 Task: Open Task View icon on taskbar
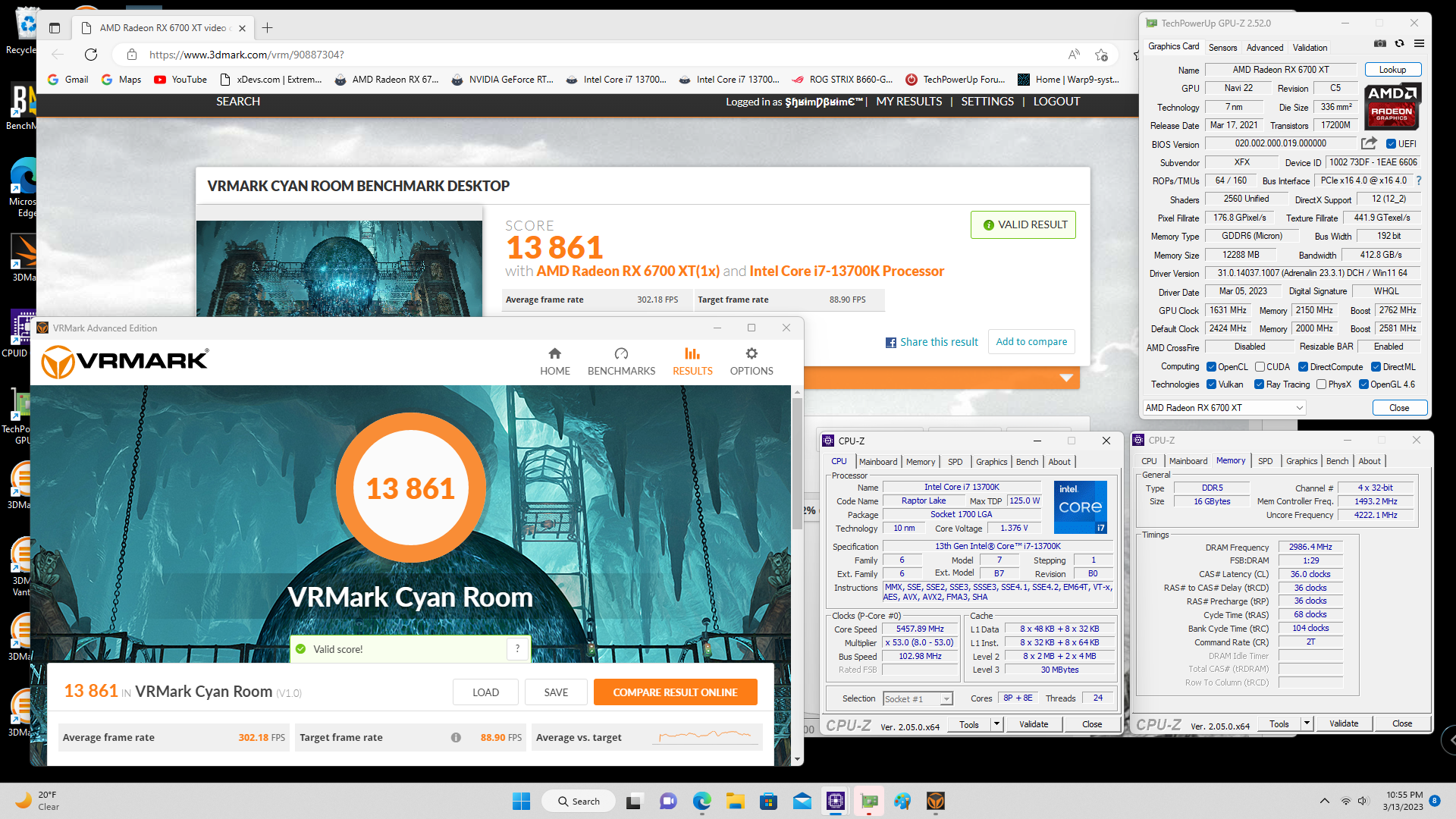click(634, 801)
